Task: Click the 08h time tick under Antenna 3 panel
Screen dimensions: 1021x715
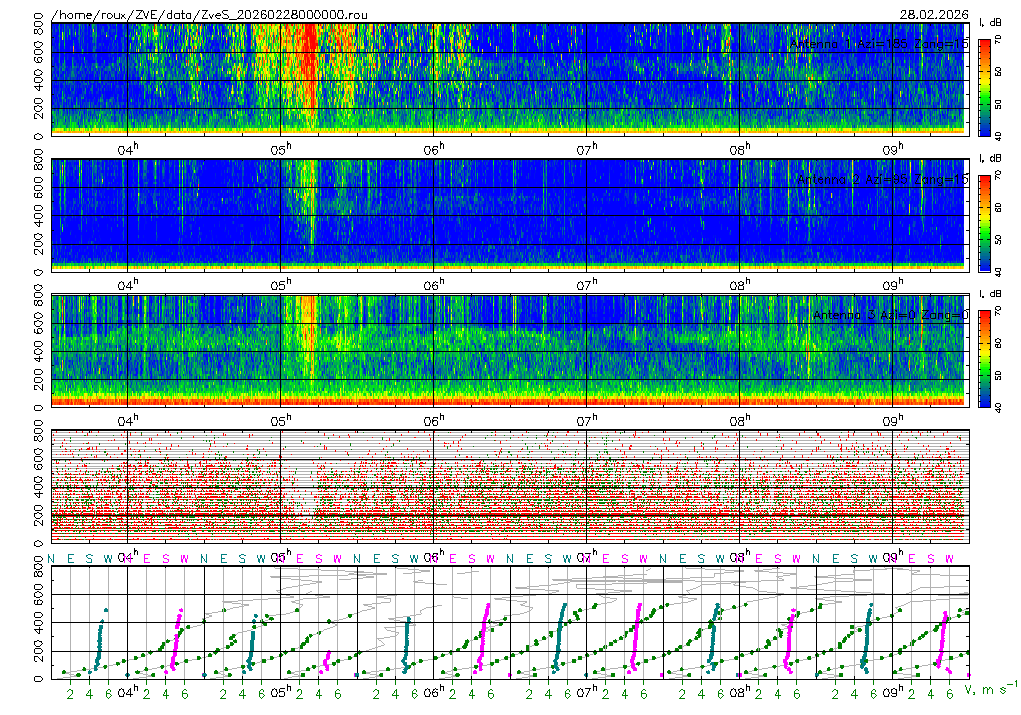Action: 739,420
